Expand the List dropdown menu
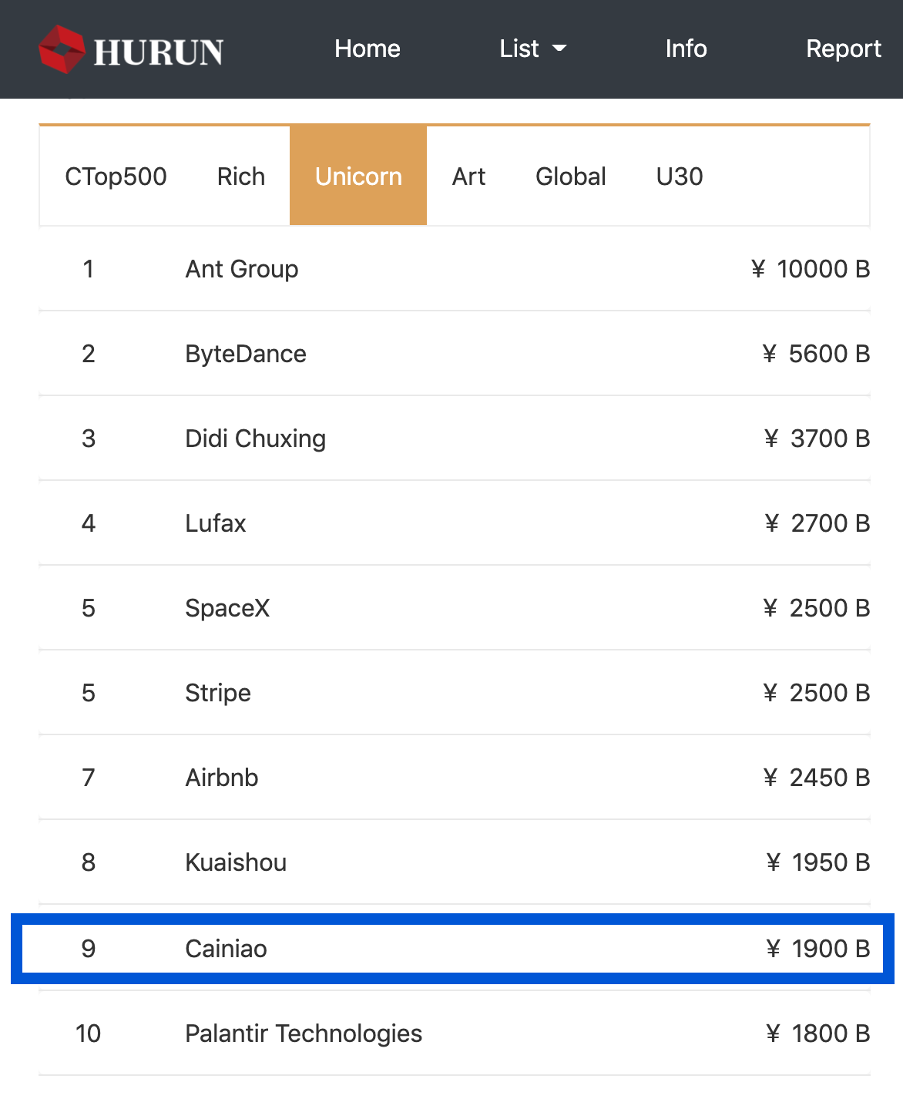 [532, 48]
